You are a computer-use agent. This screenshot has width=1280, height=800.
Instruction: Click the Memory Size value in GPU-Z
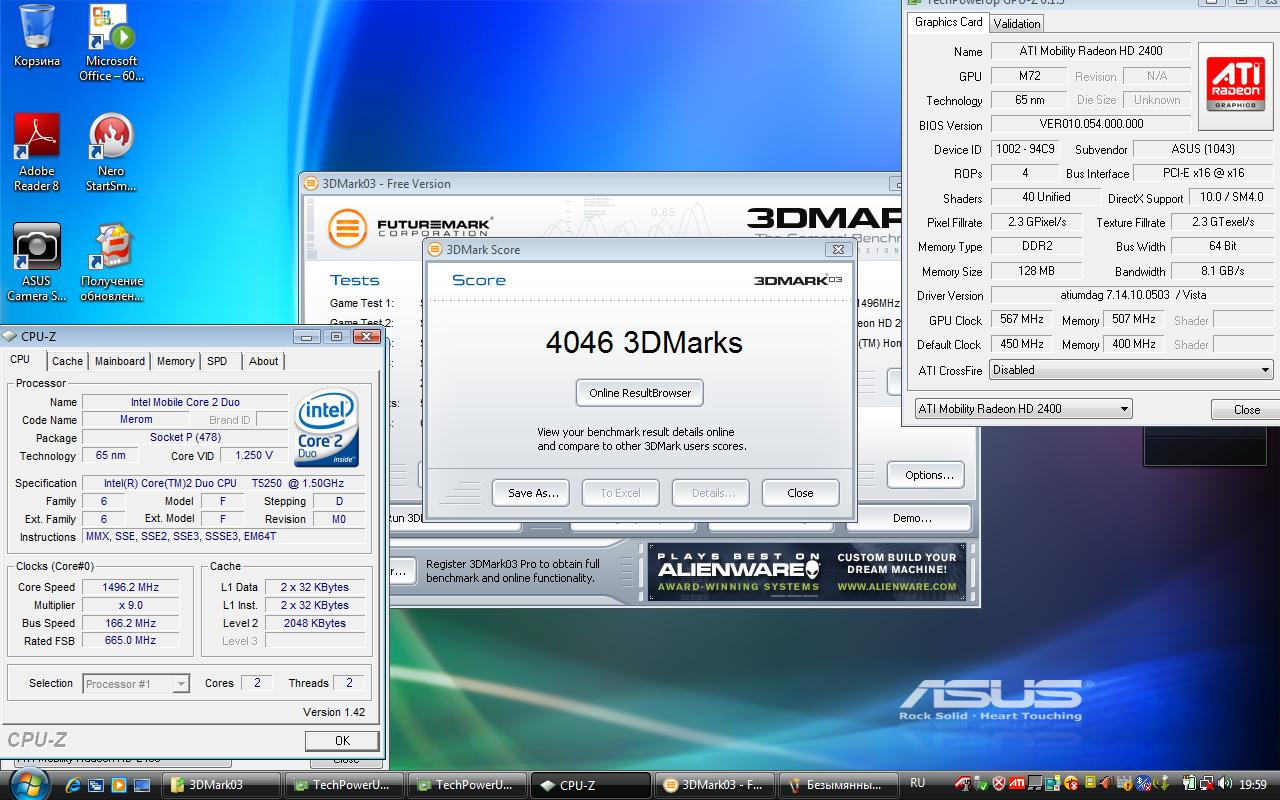click(x=1036, y=271)
